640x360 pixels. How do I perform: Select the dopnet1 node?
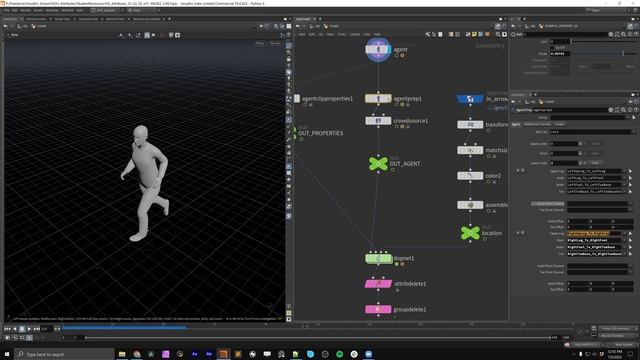pyautogui.click(x=378, y=258)
